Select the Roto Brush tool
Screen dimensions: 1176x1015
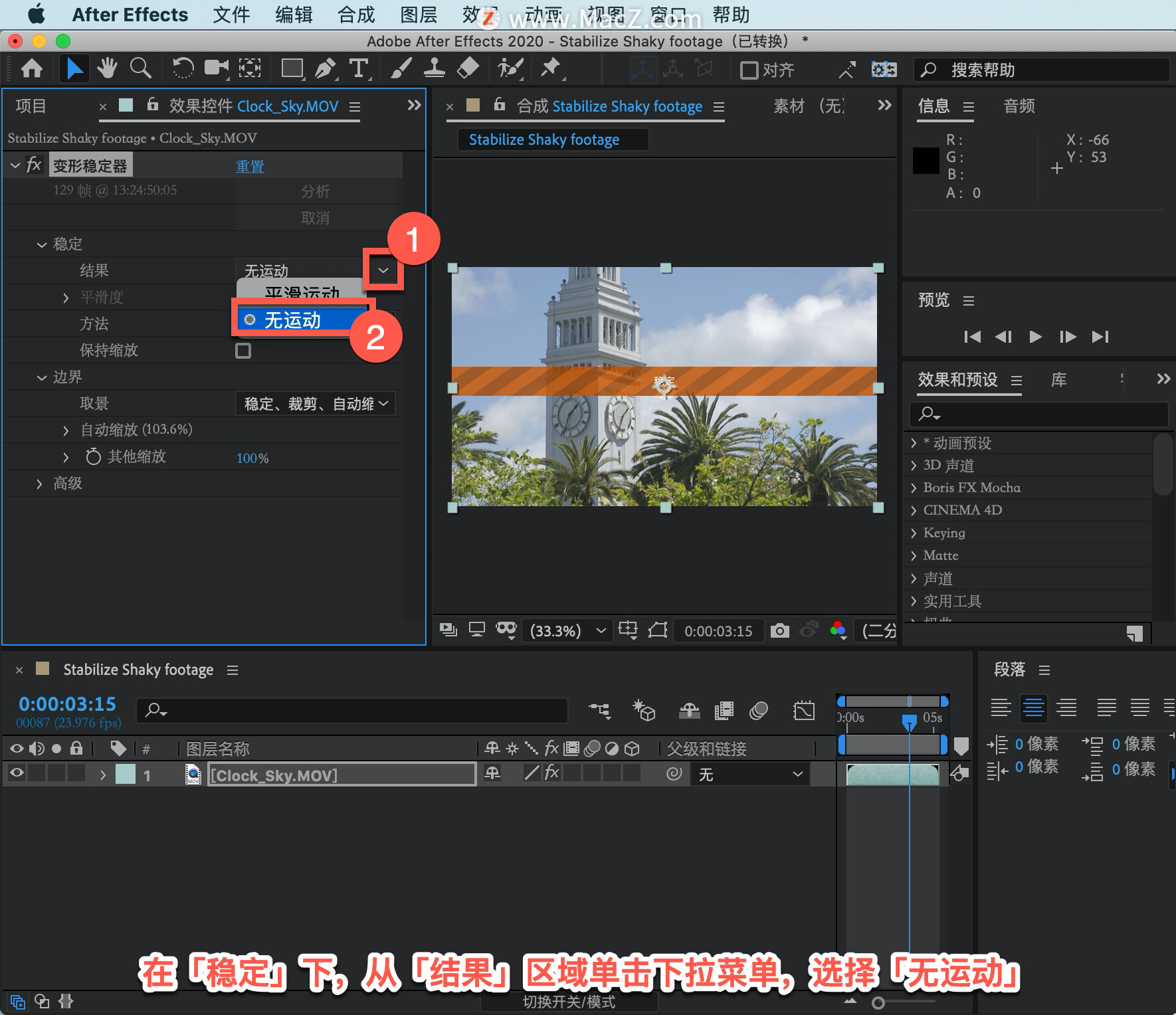pyautogui.click(x=510, y=69)
